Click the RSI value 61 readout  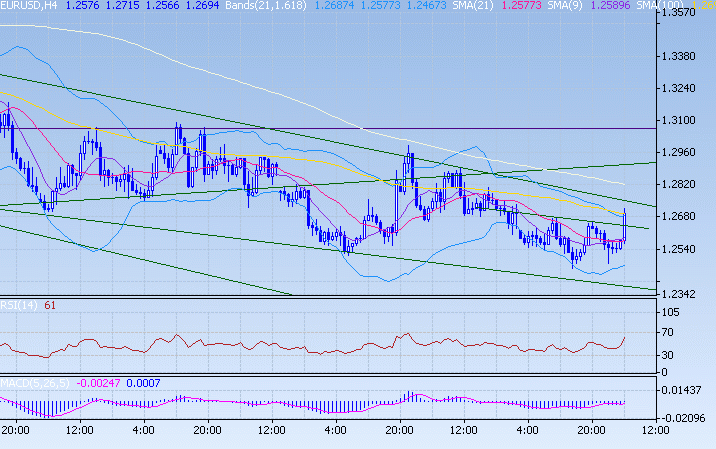(50, 305)
